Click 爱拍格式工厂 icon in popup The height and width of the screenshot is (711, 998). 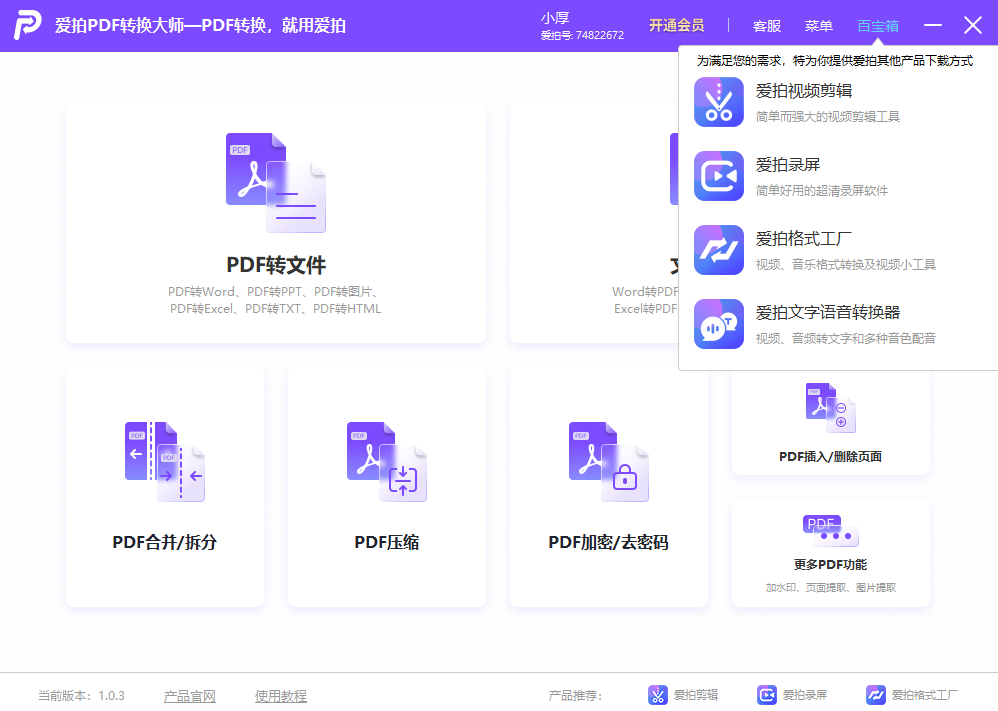(x=719, y=250)
